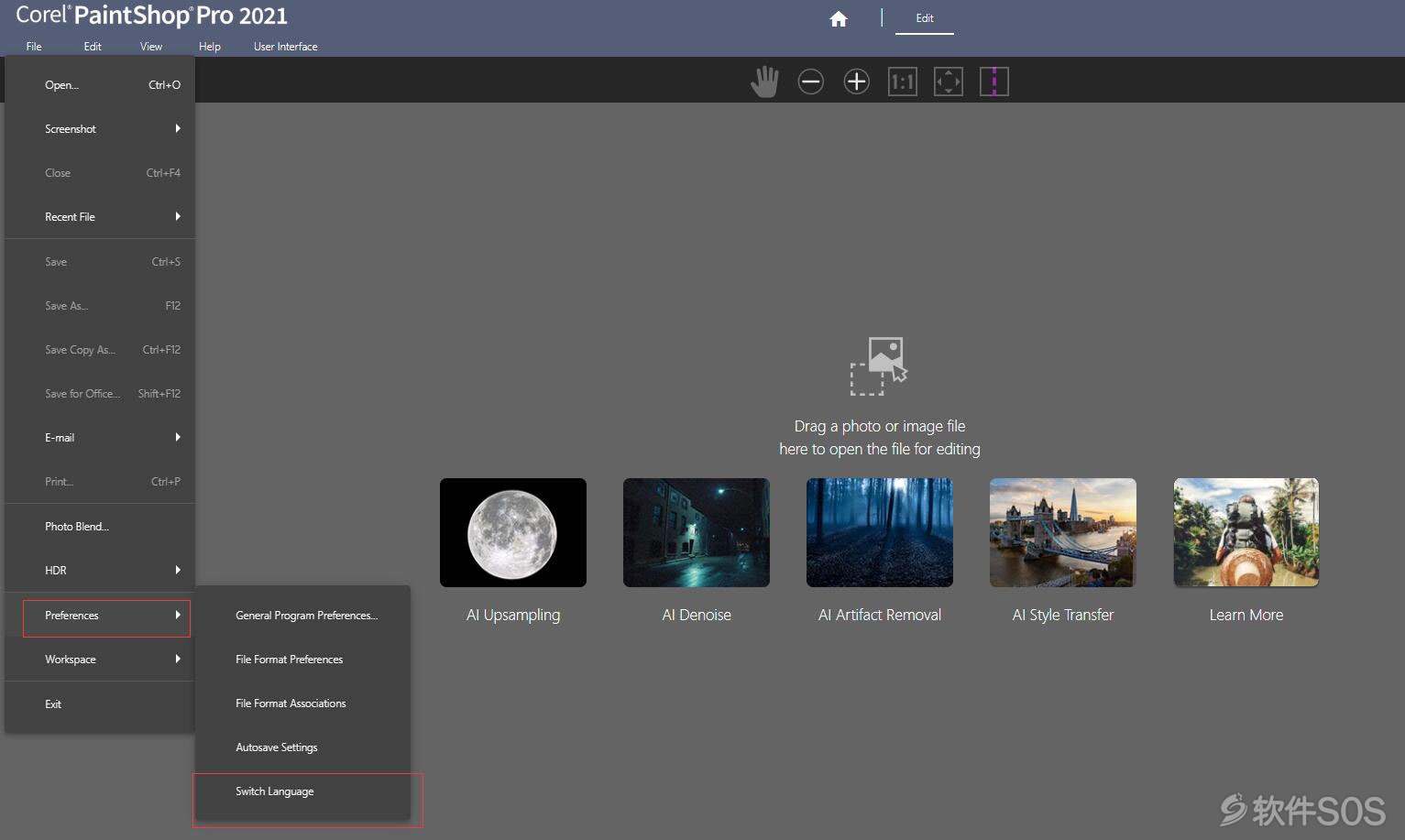This screenshot has height=840, width=1405.
Task: Expand the Workspace submenu
Action: click(100, 660)
